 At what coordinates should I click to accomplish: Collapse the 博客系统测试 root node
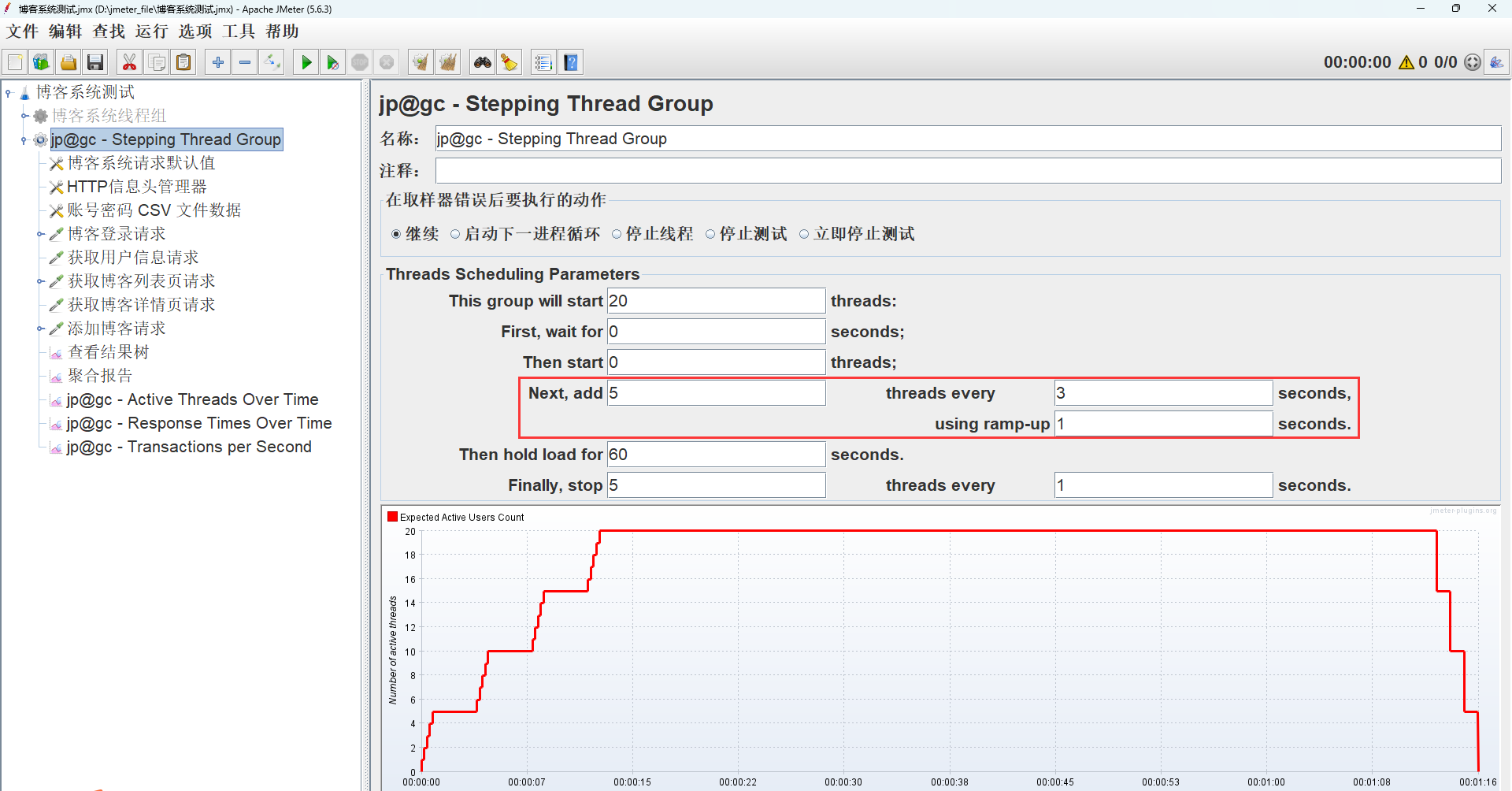coord(9,93)
